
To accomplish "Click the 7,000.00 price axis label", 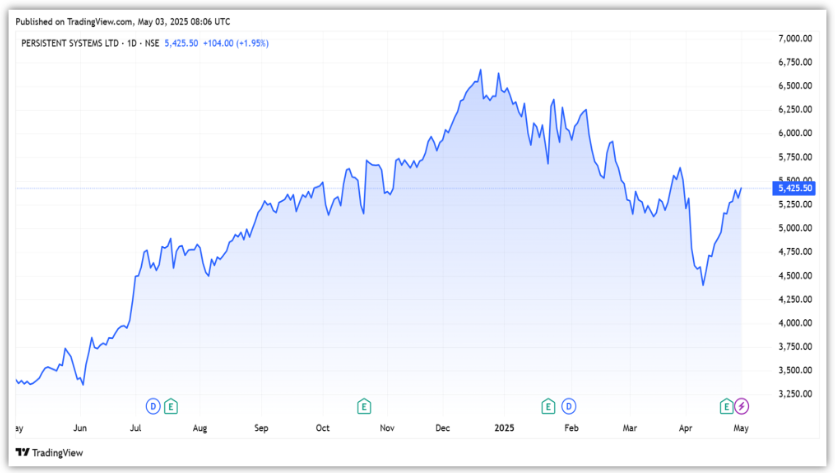I will 794,38.
